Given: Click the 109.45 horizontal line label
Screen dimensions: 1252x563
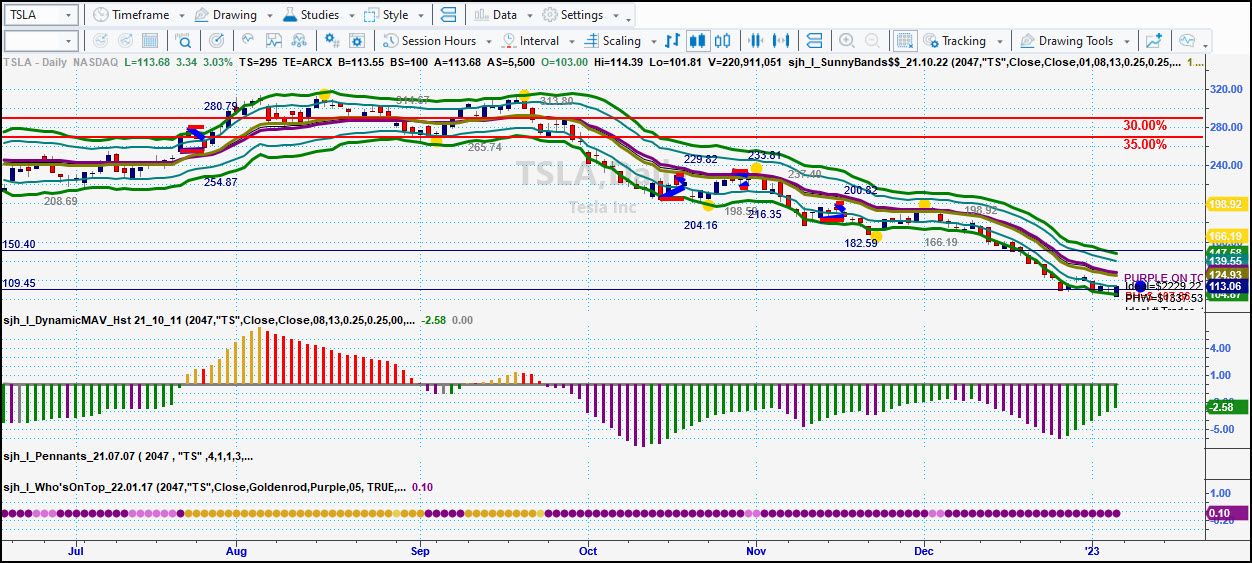Looking at the screenshot, I should [20, 283].
